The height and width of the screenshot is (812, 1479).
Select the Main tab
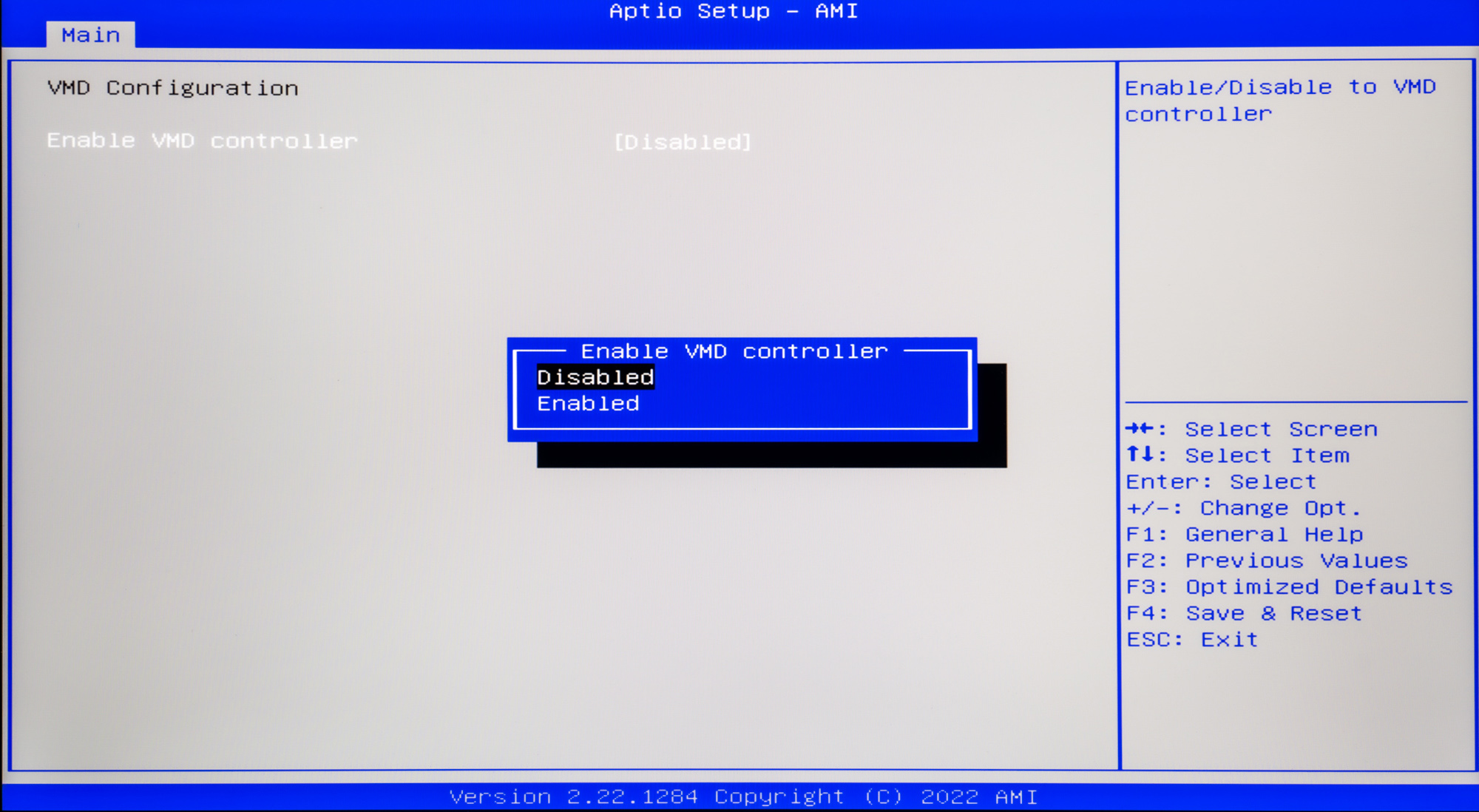pos(90,35)
